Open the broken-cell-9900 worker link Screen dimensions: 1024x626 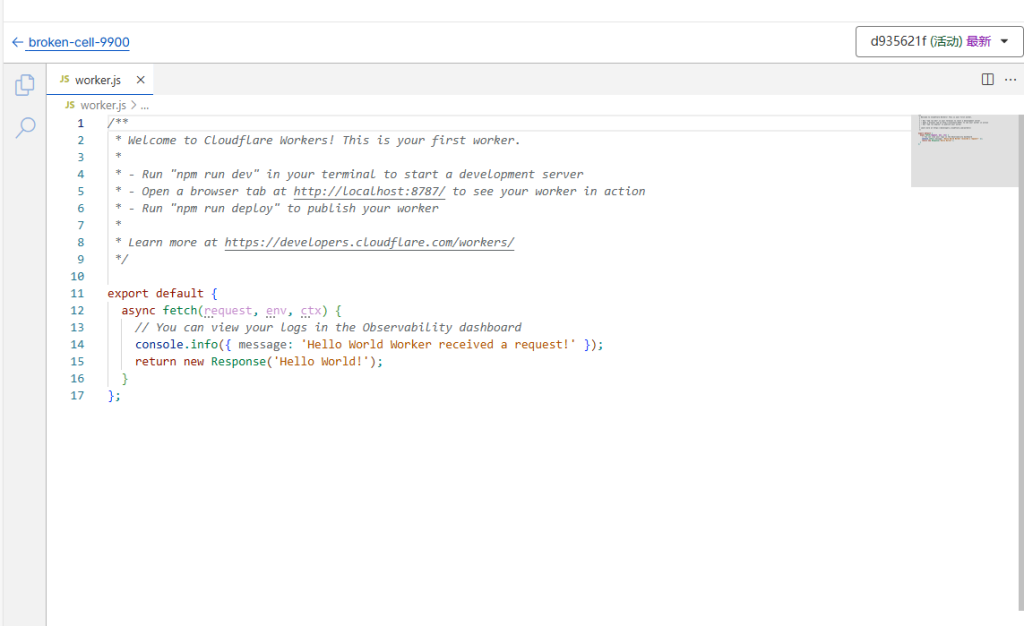(x=78, y=42)
